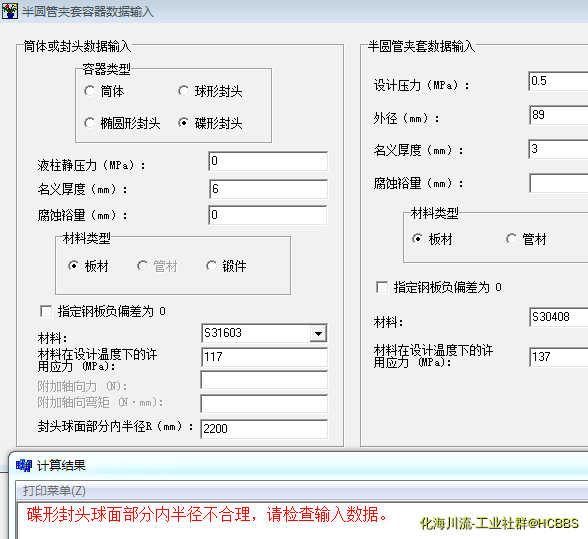The image size is (588, 539).
Task: Click the jacket allowable stress field showing 137
Action: point(558,357)
